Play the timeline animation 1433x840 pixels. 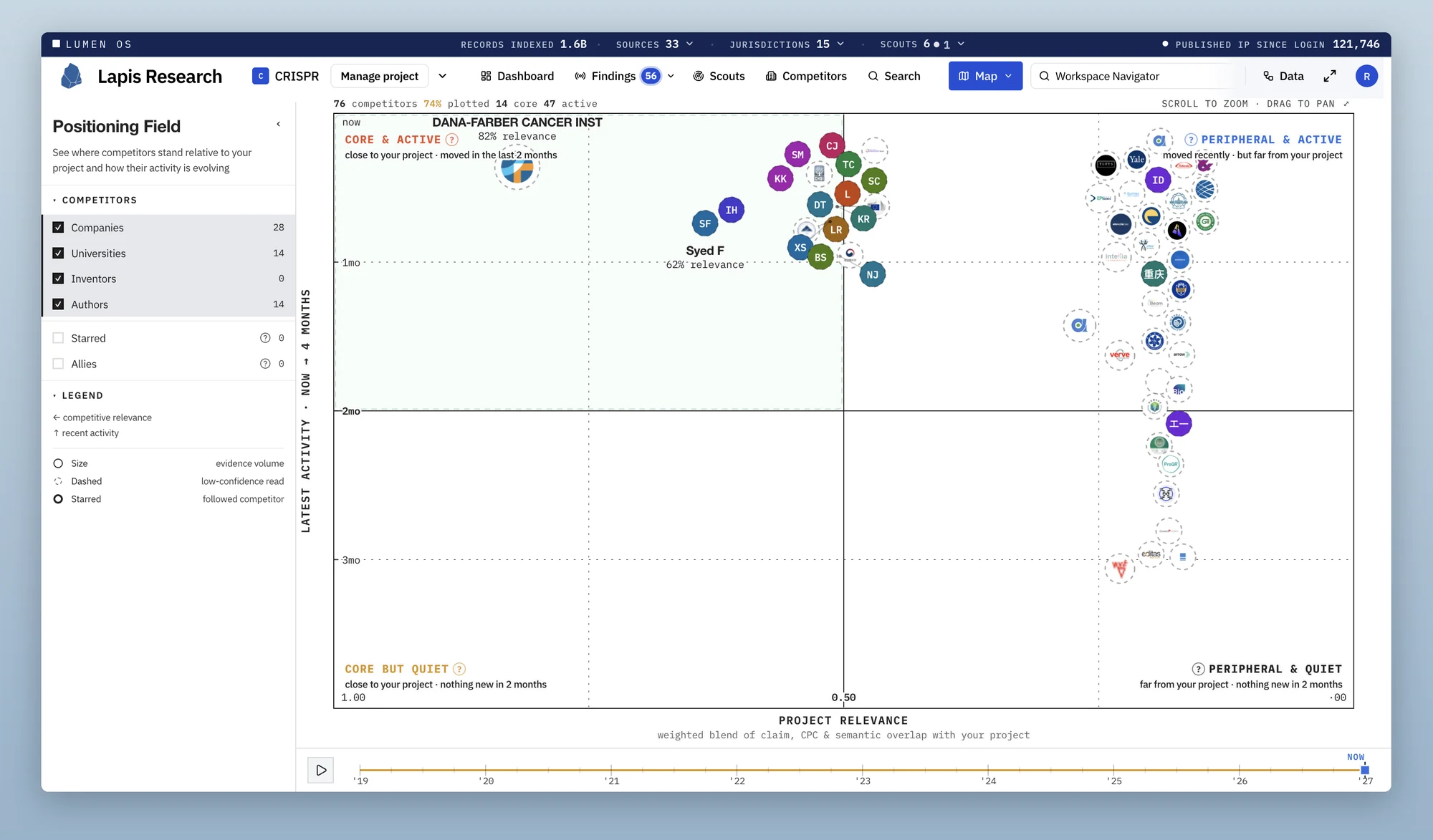(321, 770)
